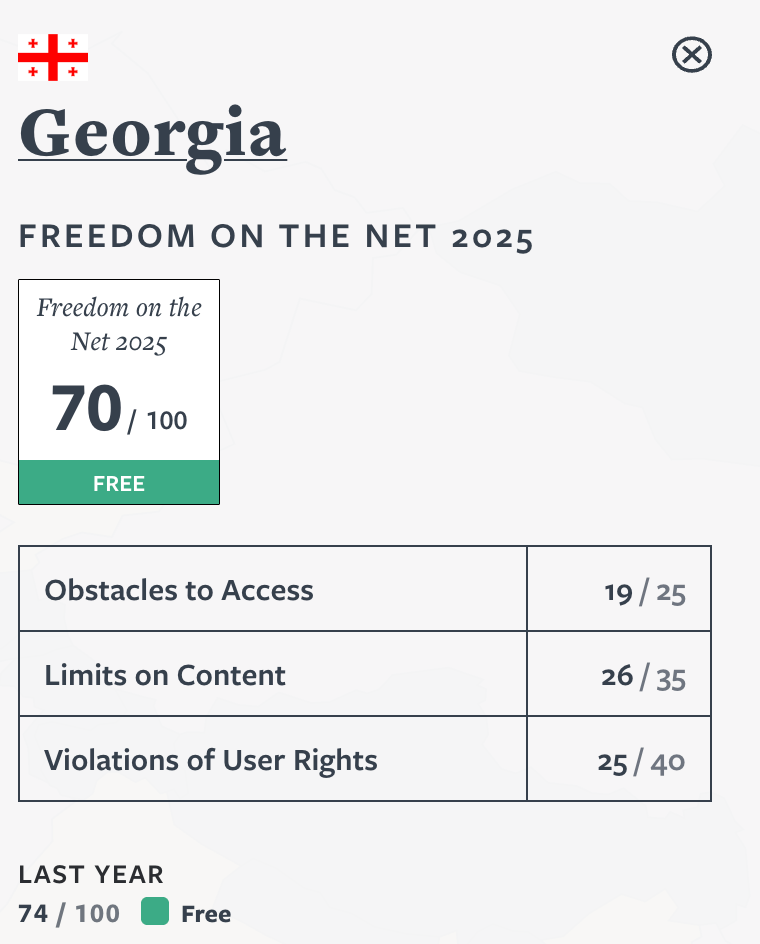Click the '/ 100' text in score card

coord(158,420)
